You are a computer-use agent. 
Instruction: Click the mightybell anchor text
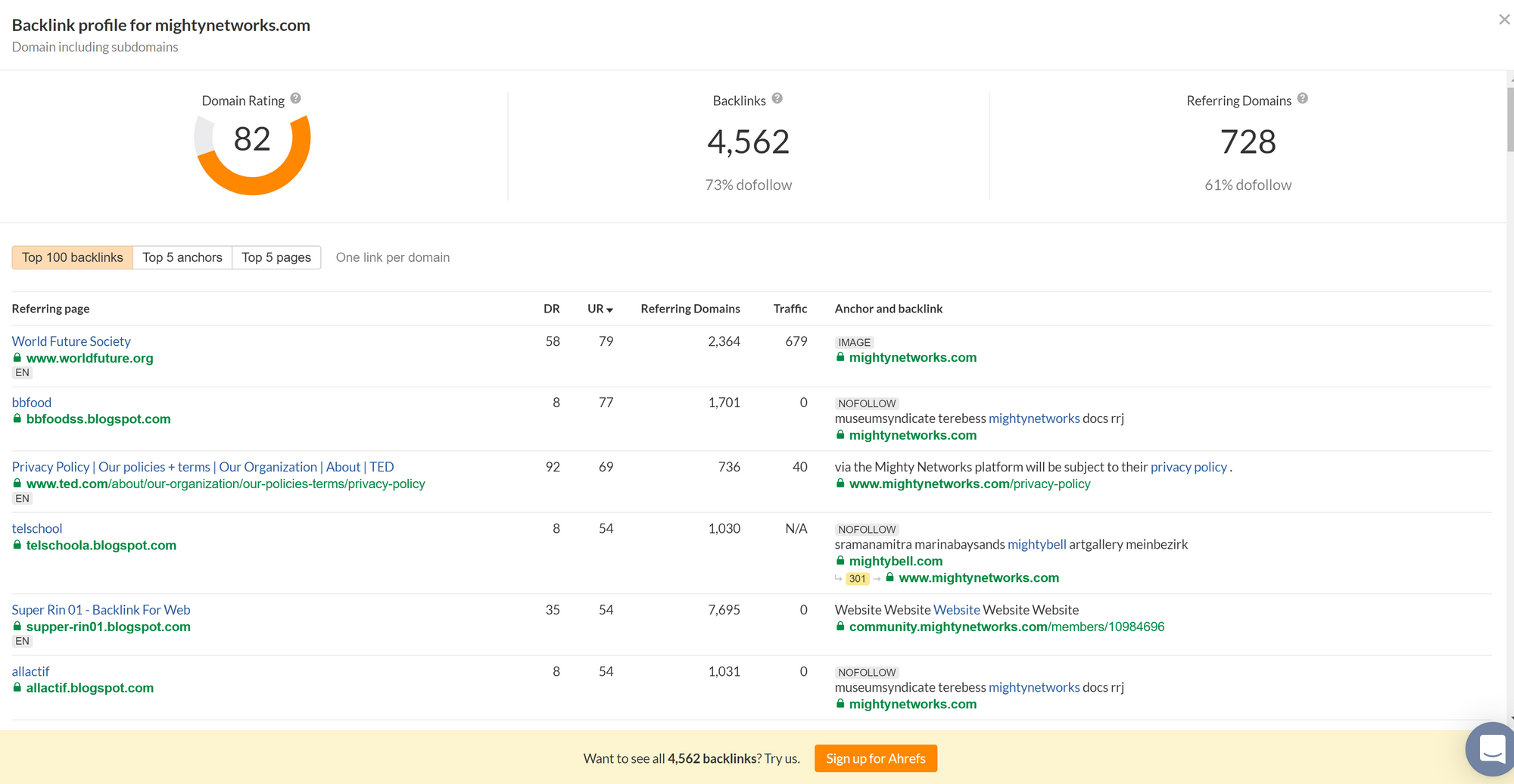(1037, 544)
